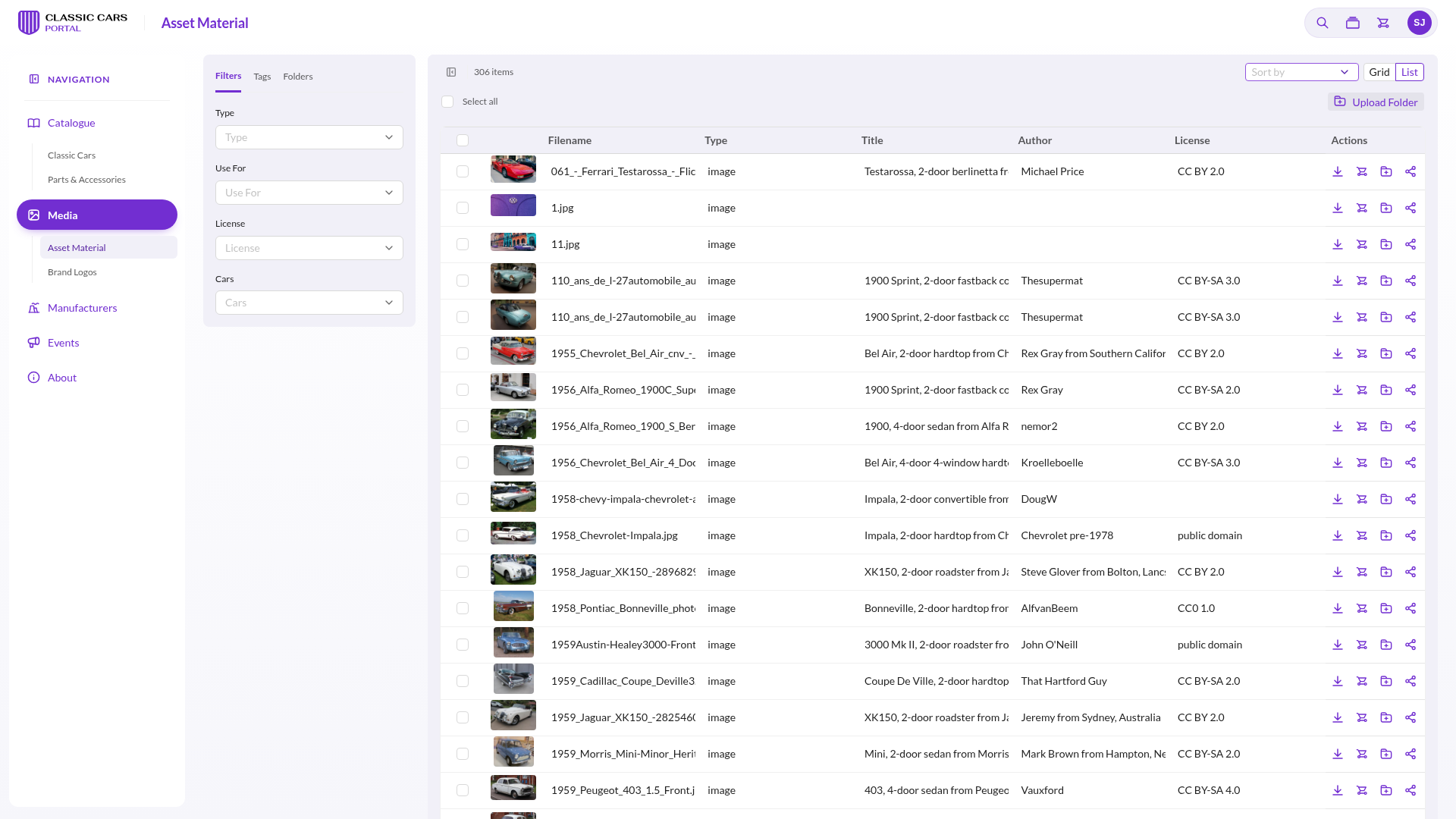Open the 1.jpg purple thumbnail

tap(513, 206)
